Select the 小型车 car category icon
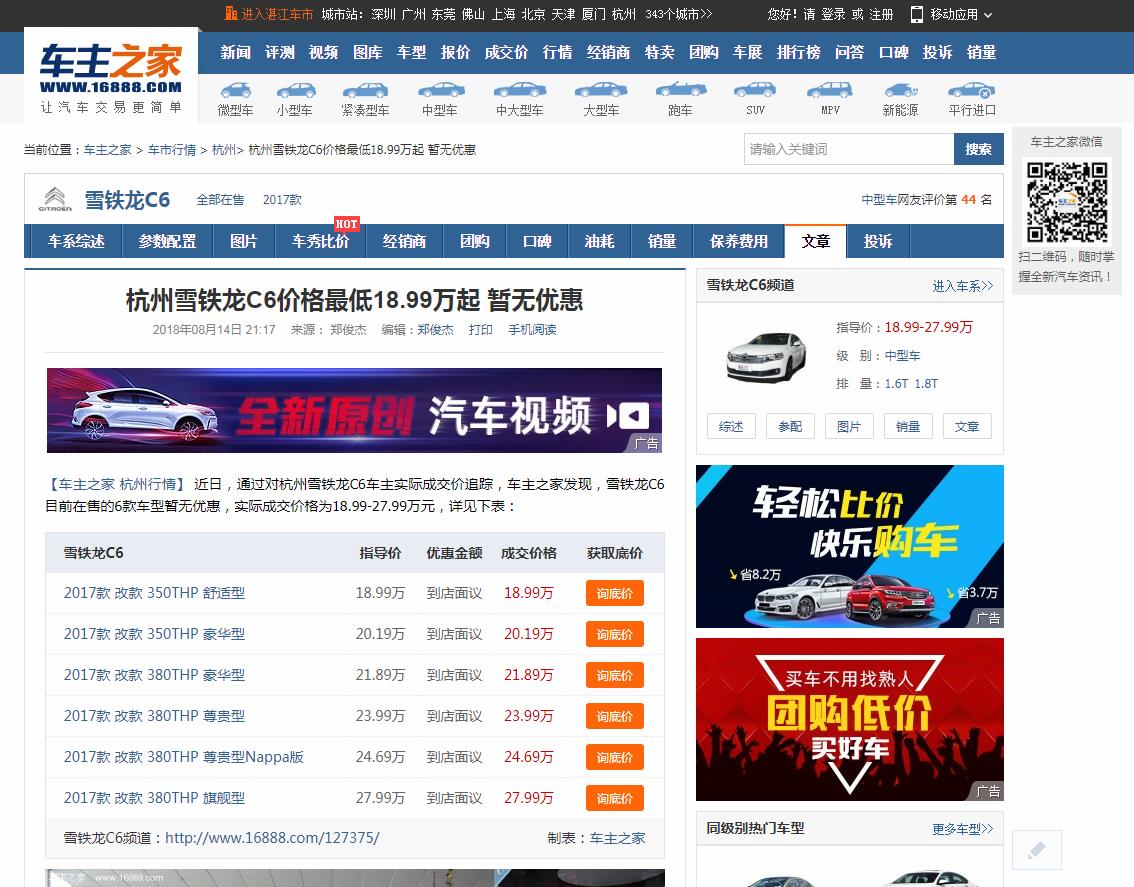This screenshot has height=887, width=1134. click(x=295, y=90)
